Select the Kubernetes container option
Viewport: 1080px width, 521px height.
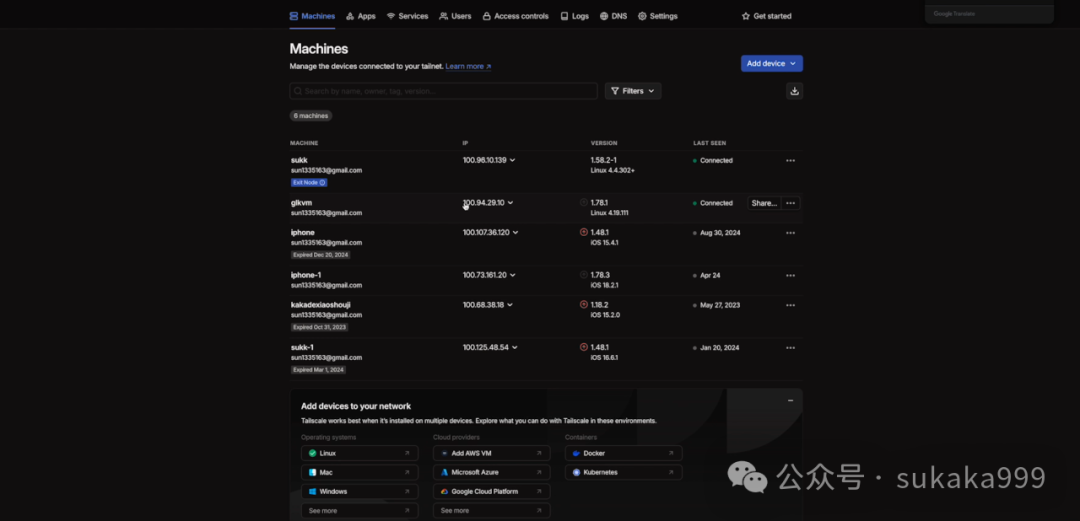click(623, 472)
